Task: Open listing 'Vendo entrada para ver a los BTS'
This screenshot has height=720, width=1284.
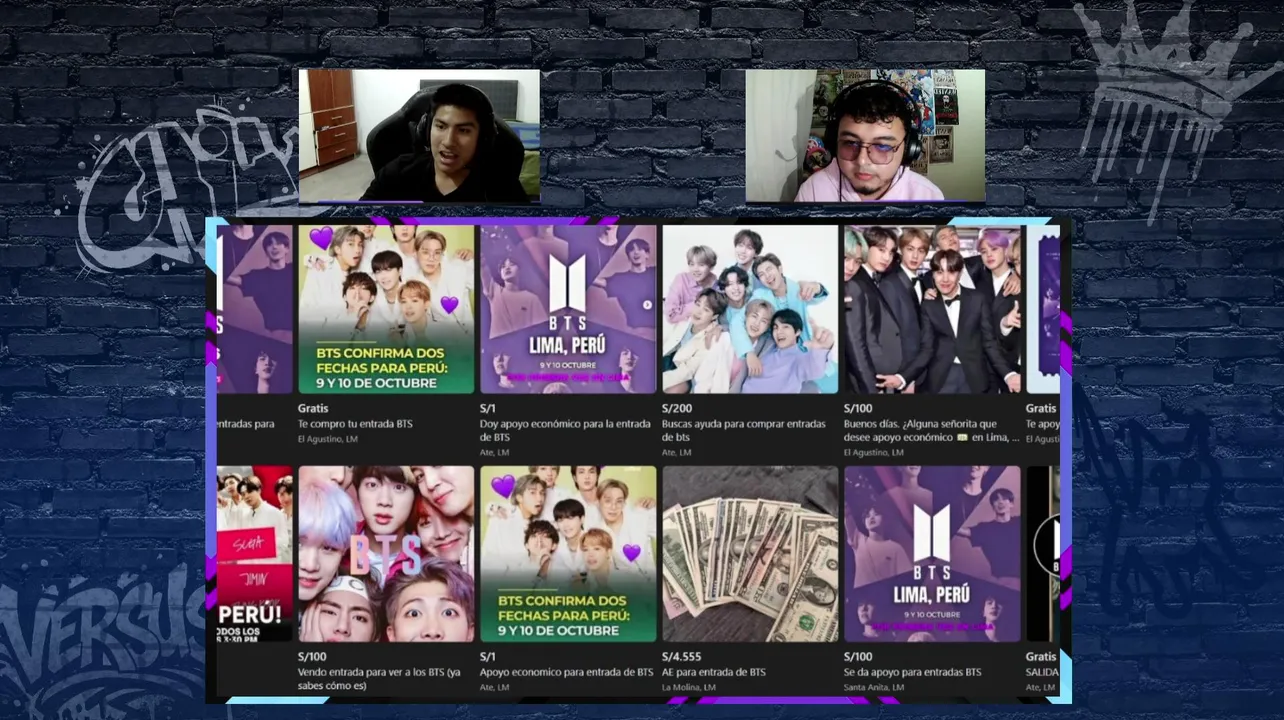Action: pos(379,679)
